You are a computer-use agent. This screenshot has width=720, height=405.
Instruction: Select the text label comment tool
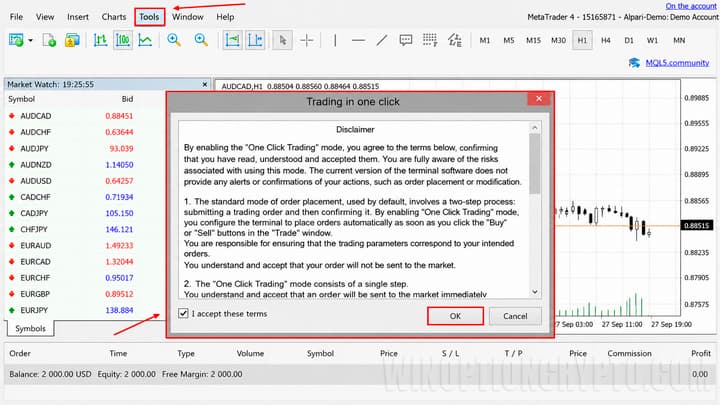click(406, 40)
